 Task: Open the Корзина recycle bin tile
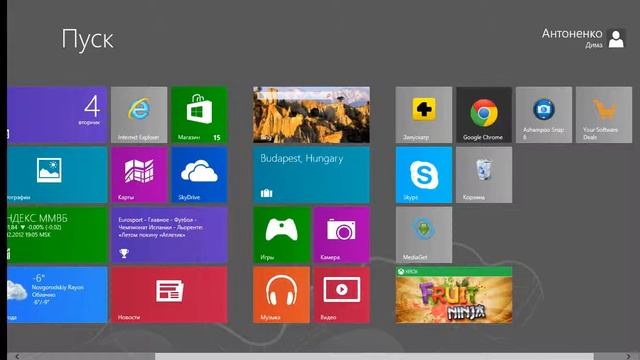click(x=484, y=175)
